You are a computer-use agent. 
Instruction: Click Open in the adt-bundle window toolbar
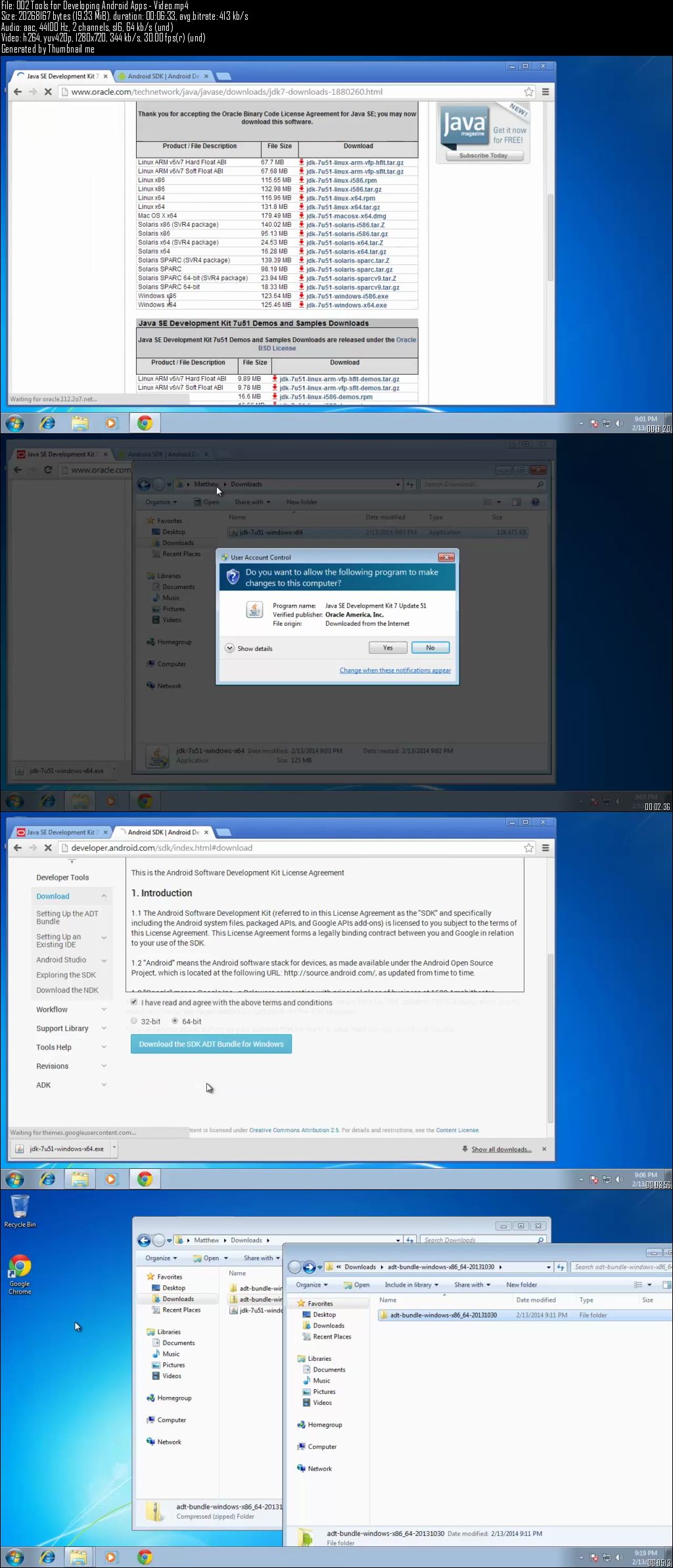click(x=356, y=1285)
